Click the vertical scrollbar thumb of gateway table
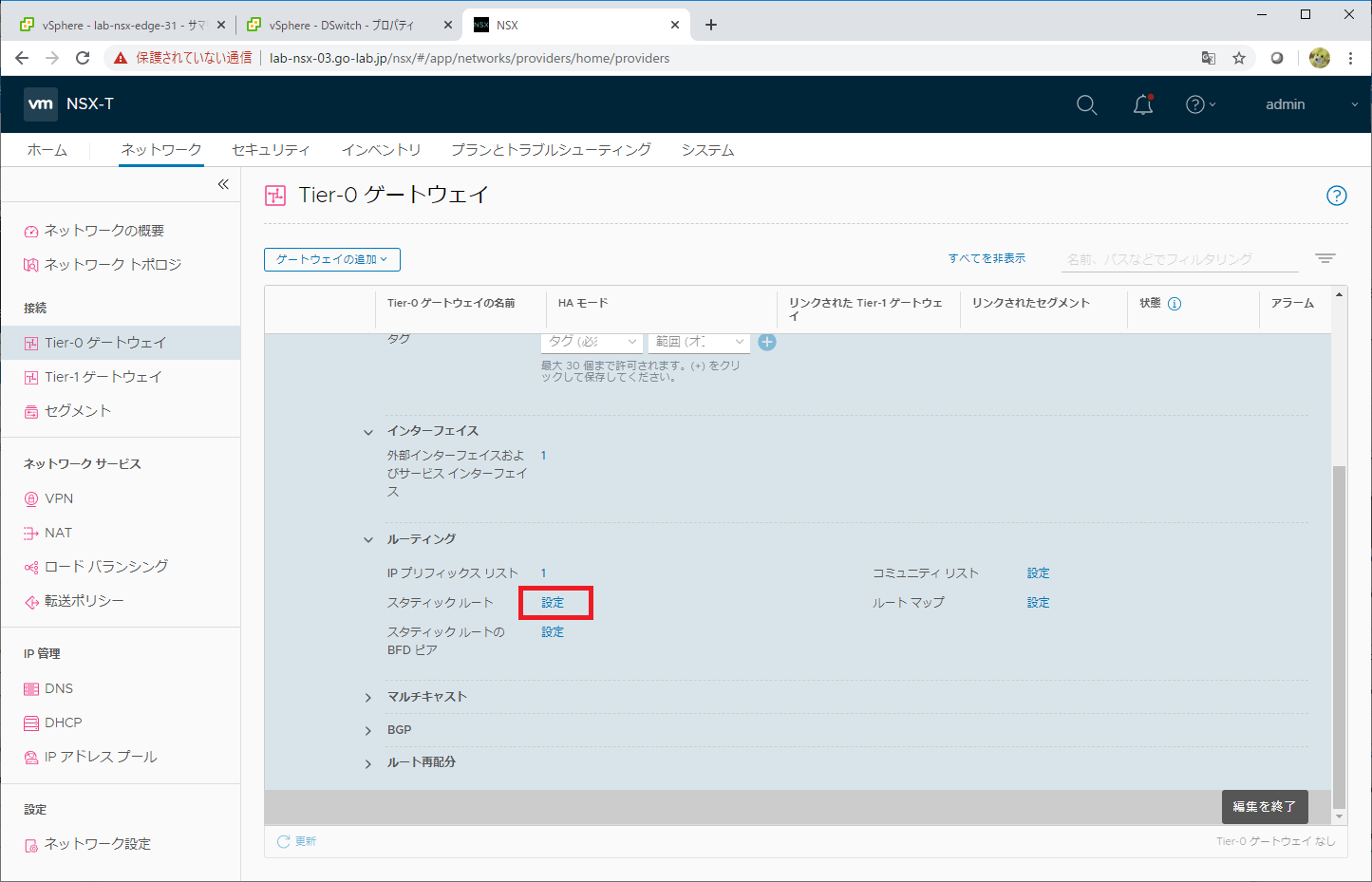Image resolution: width=1372 pixels, height=882 pixels. (1339, 636)
